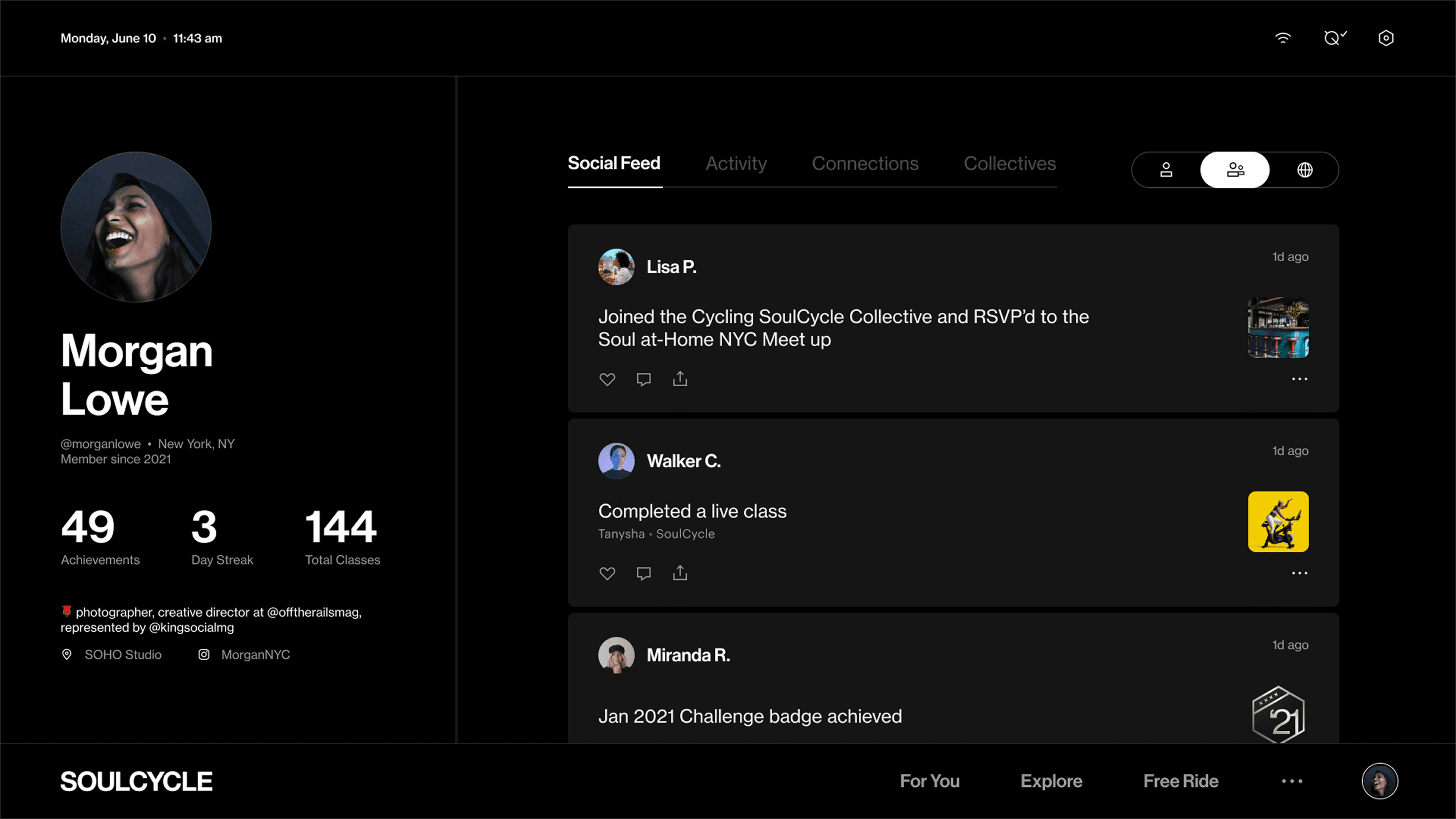
Task: Switch feed filter to global view
Action: pos(1304,169)
